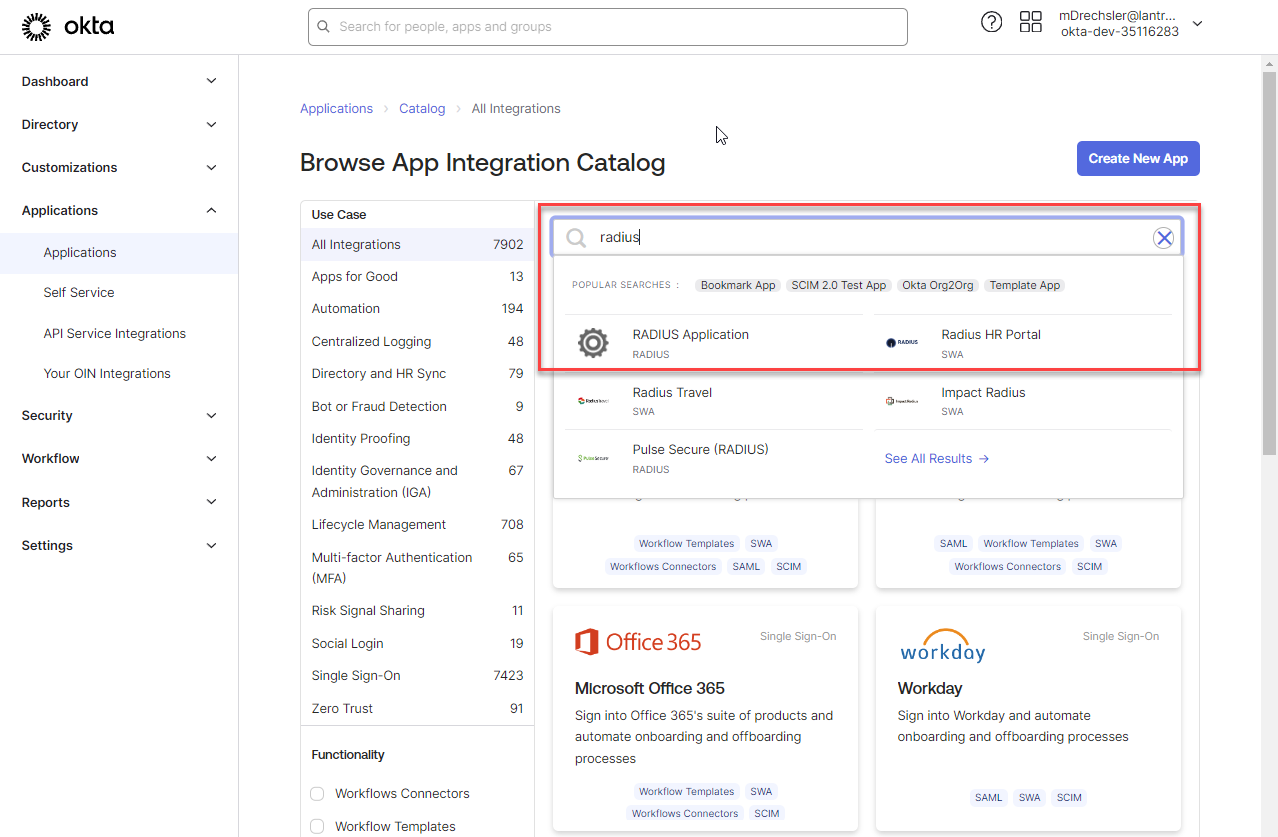Expand the Settings menu chevron

coord(211,545)
